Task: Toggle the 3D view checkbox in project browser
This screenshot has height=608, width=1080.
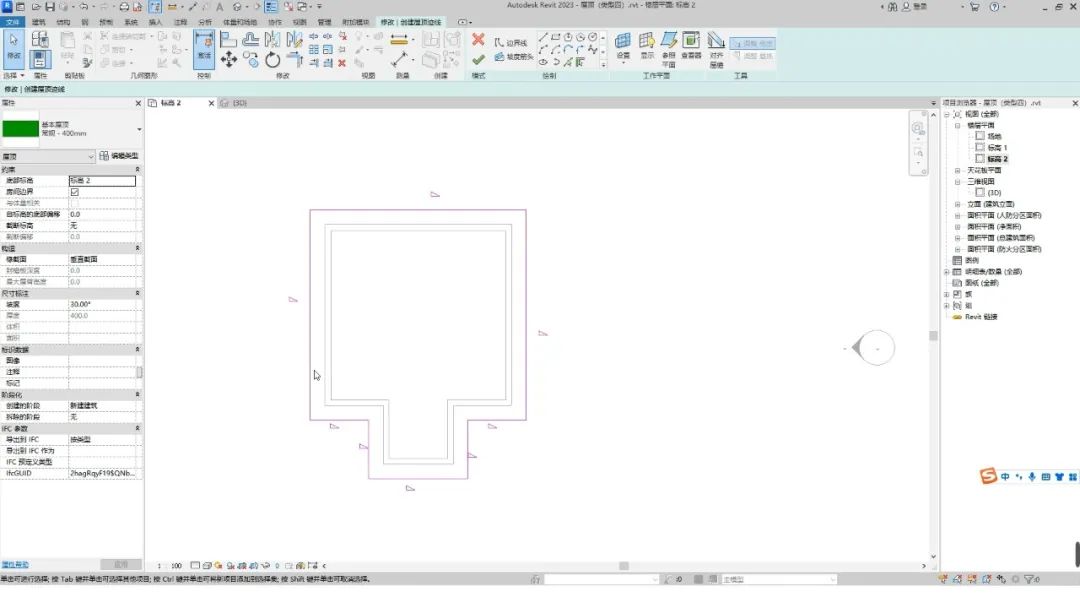Action: (980, 192)
